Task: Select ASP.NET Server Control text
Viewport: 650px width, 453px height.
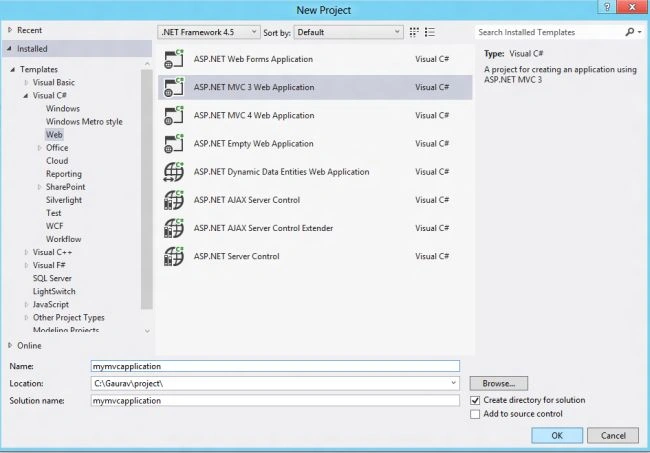Action: coord(236,256)
